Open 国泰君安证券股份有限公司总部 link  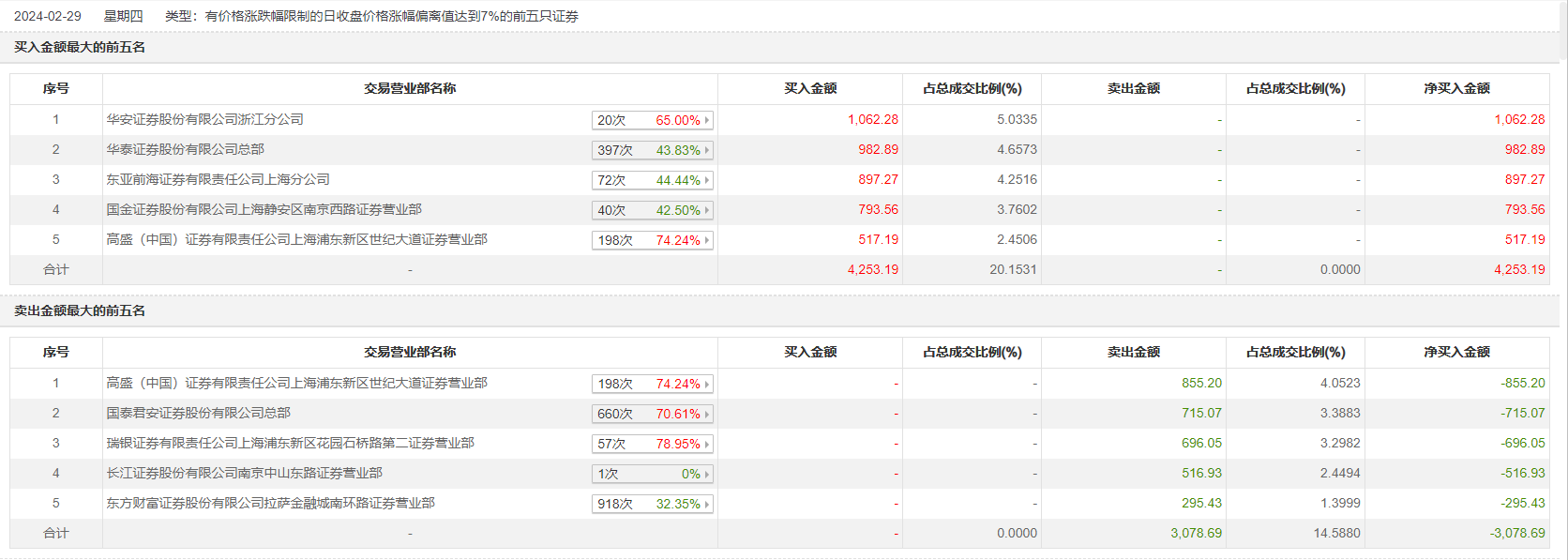198,414
